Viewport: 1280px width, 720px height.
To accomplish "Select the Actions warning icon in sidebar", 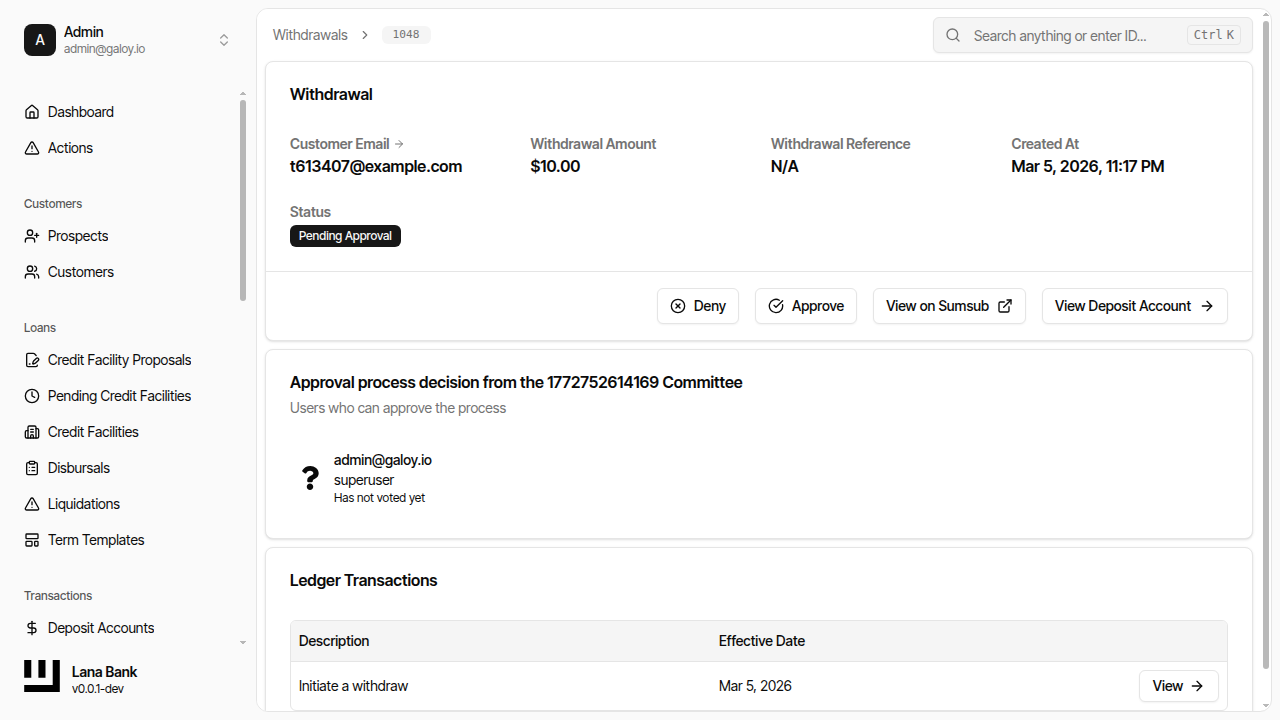I will (31, 147).
